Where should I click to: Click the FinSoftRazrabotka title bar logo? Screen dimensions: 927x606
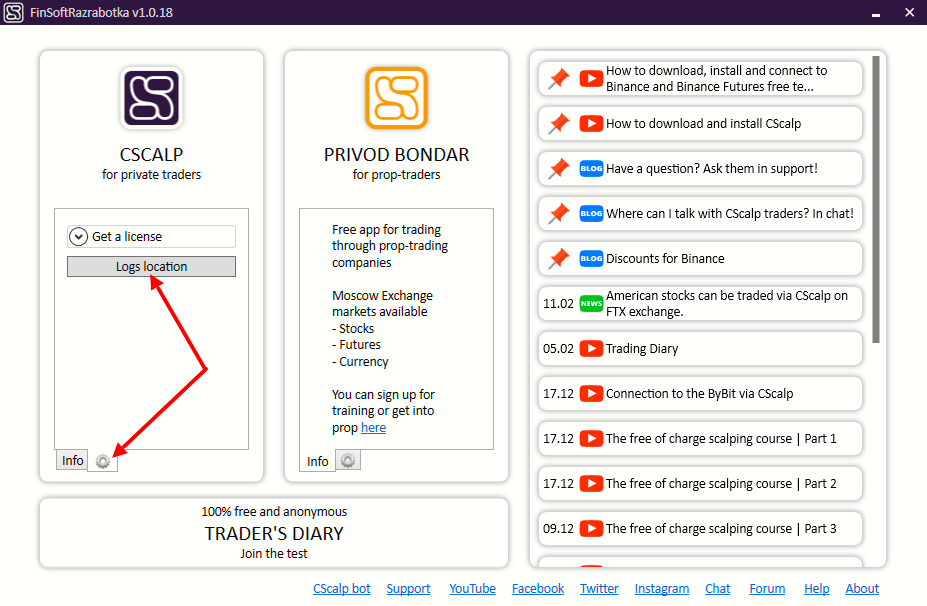coord(14,12)
